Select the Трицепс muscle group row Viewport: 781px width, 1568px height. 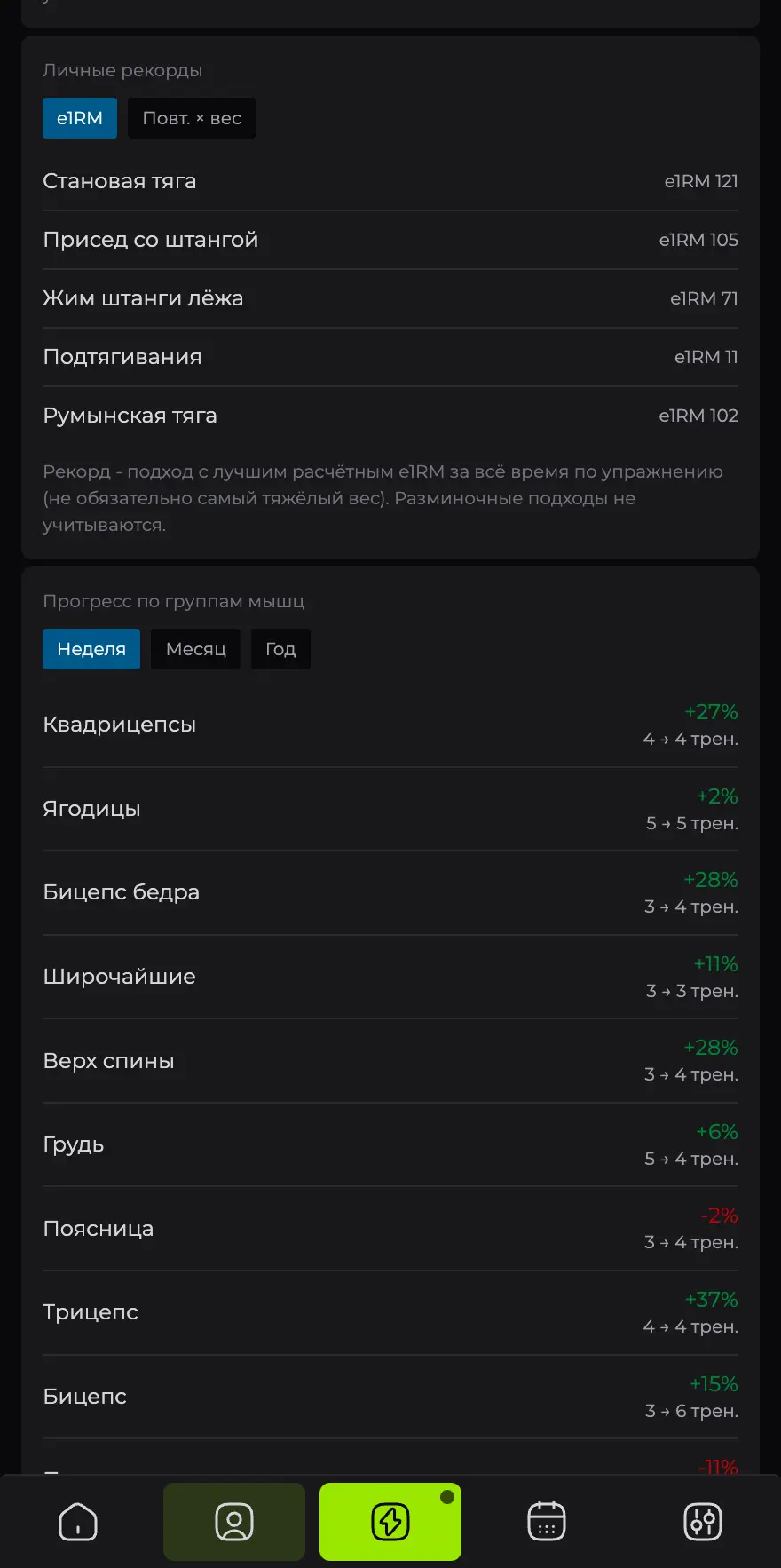[x=390, y=1312]
